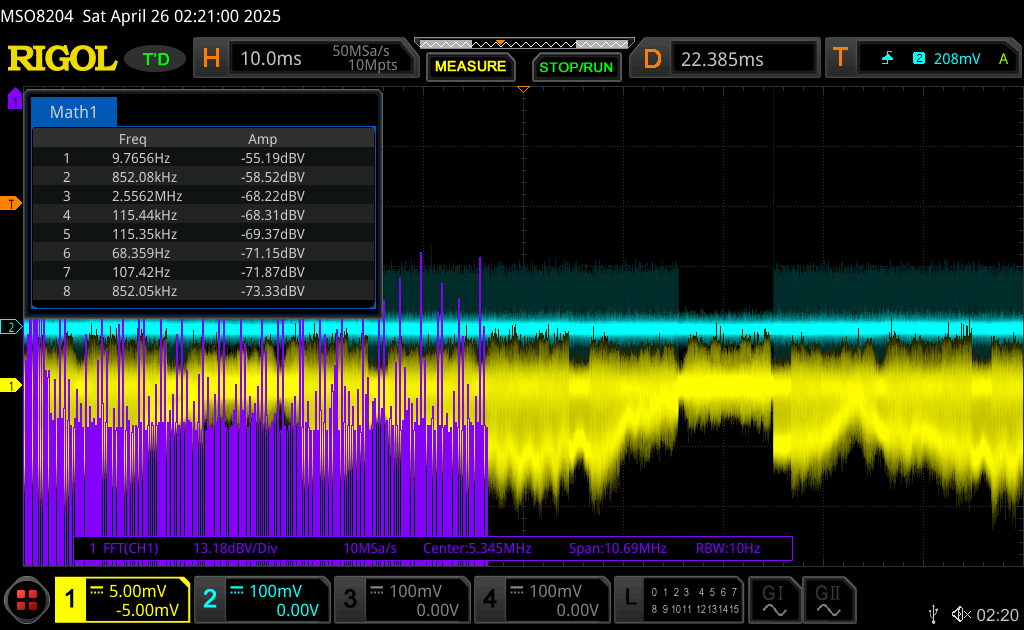The height and width of the screenshot is (630, 1024).
Task: Click the GII signal generator icon
Action: pyautogui.click(x=828, y=600)
